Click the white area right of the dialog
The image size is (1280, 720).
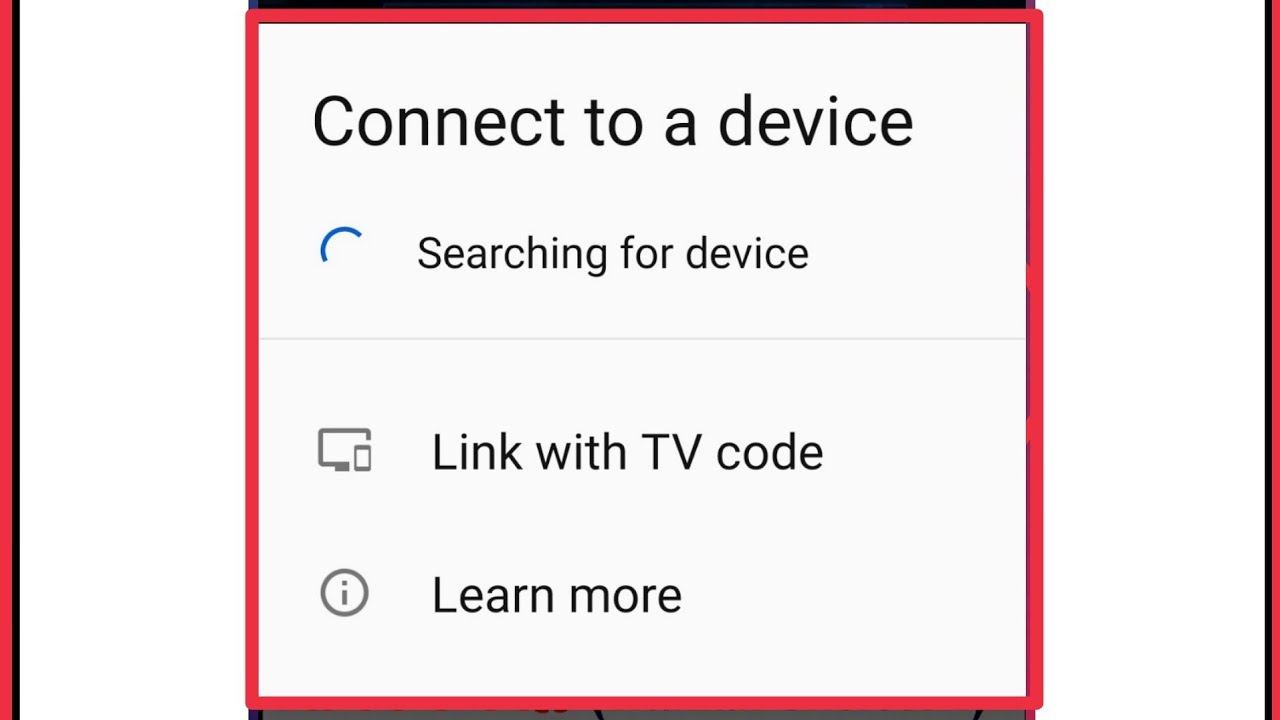(1154, 360)
